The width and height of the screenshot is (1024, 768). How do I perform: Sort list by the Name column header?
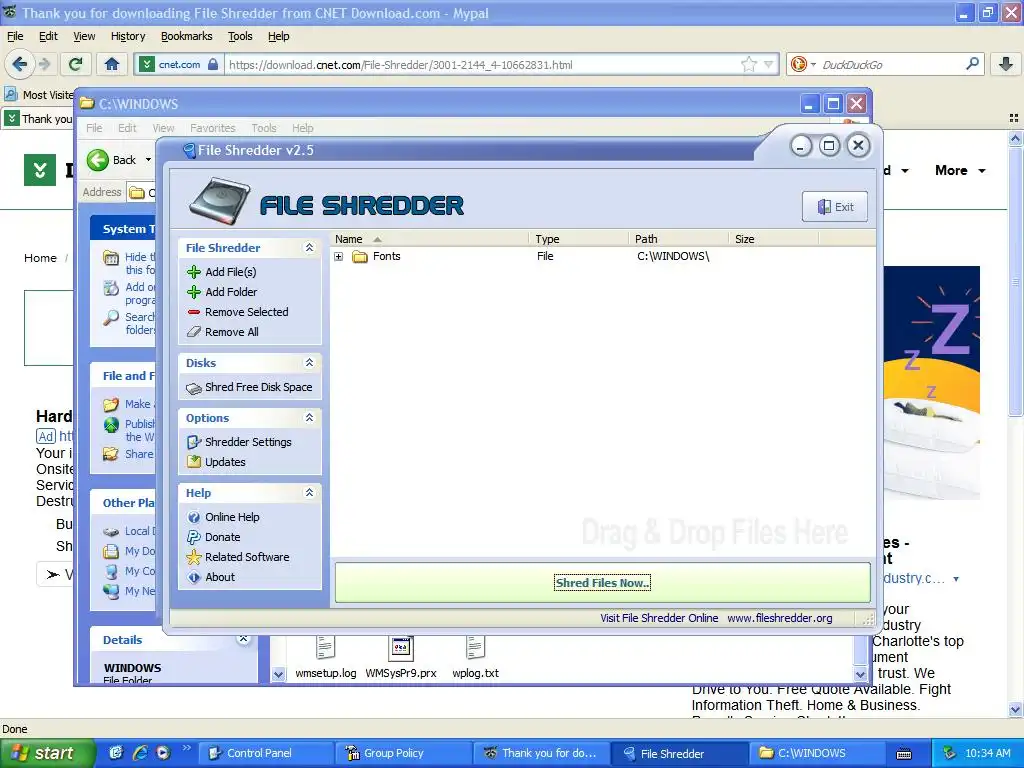tap(429, 239)
